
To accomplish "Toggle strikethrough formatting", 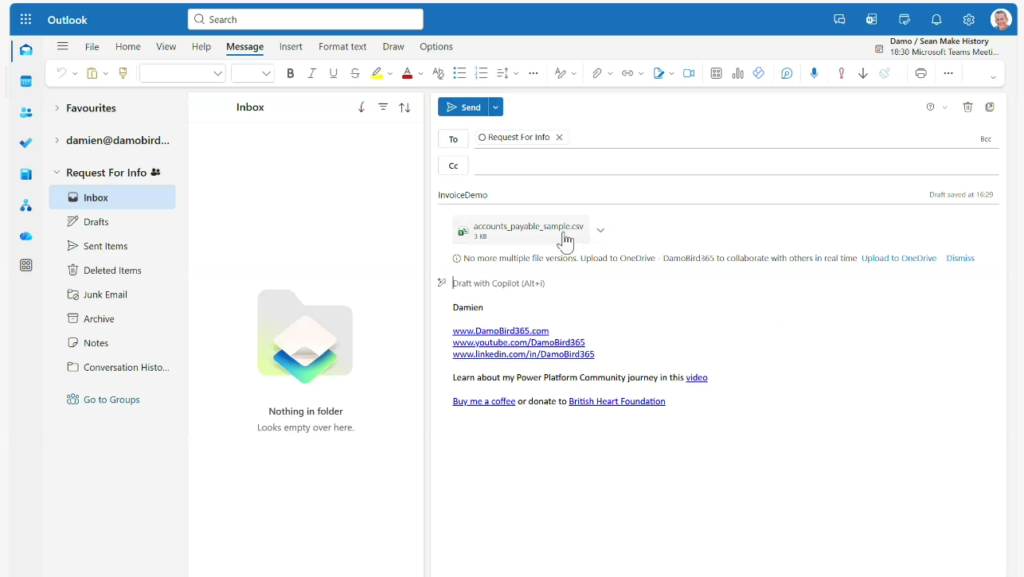I will point(354,73).
